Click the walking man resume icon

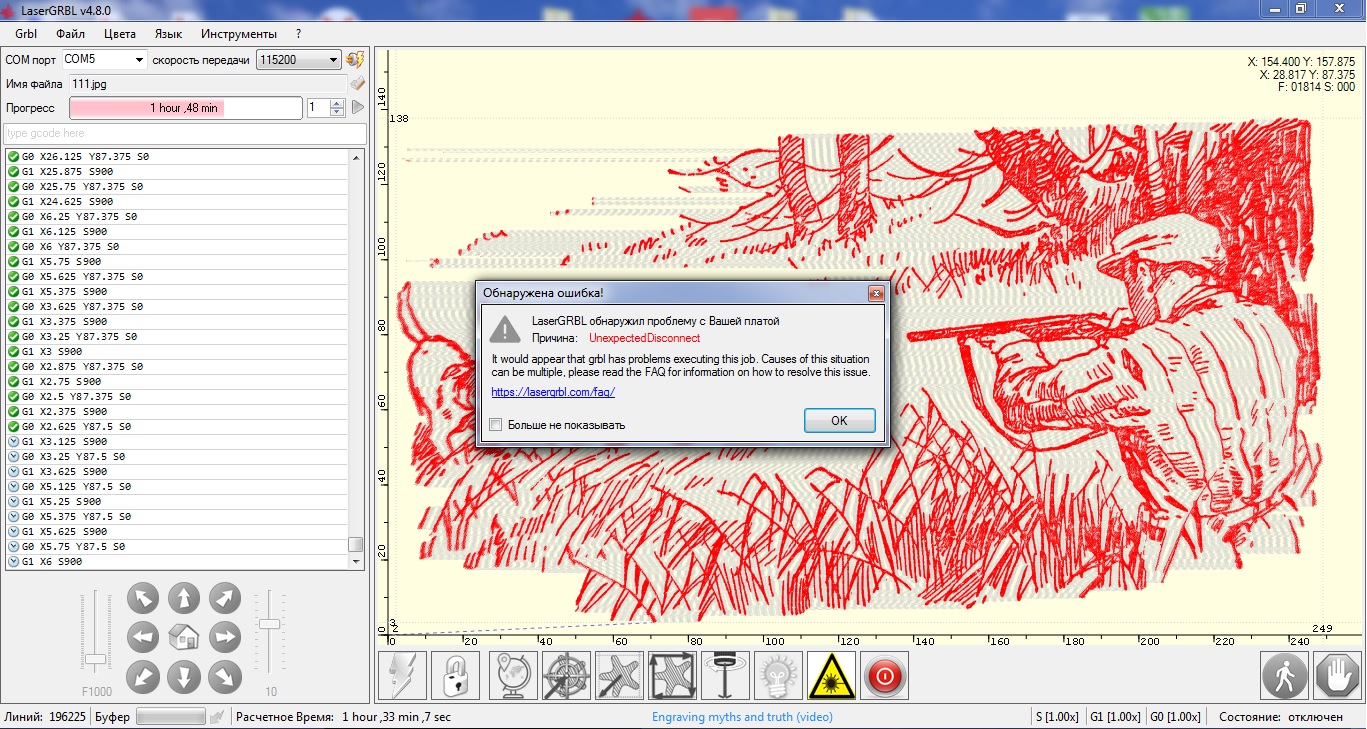(x=1285, y=676)
